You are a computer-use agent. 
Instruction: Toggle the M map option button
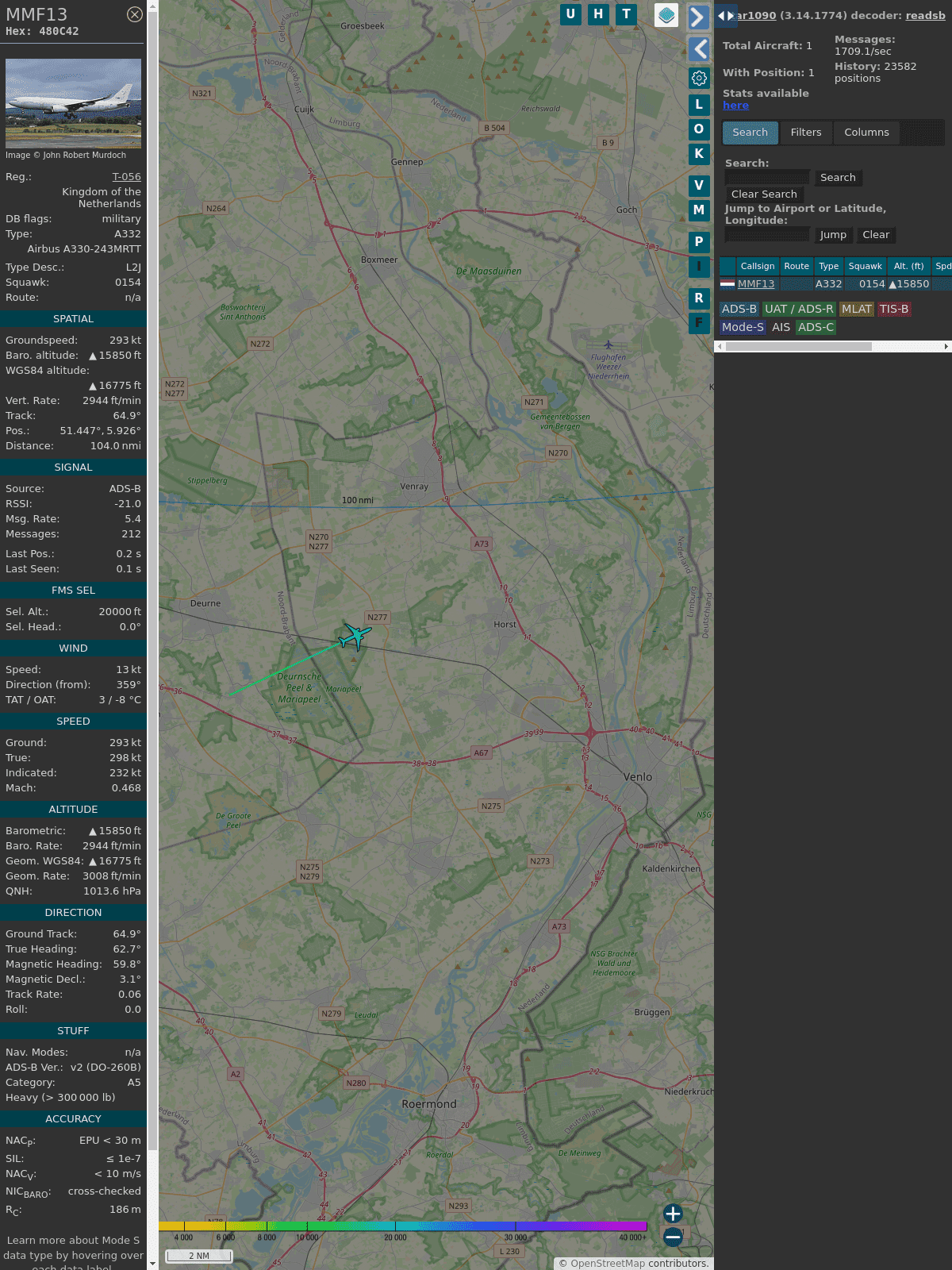(699, 210)
